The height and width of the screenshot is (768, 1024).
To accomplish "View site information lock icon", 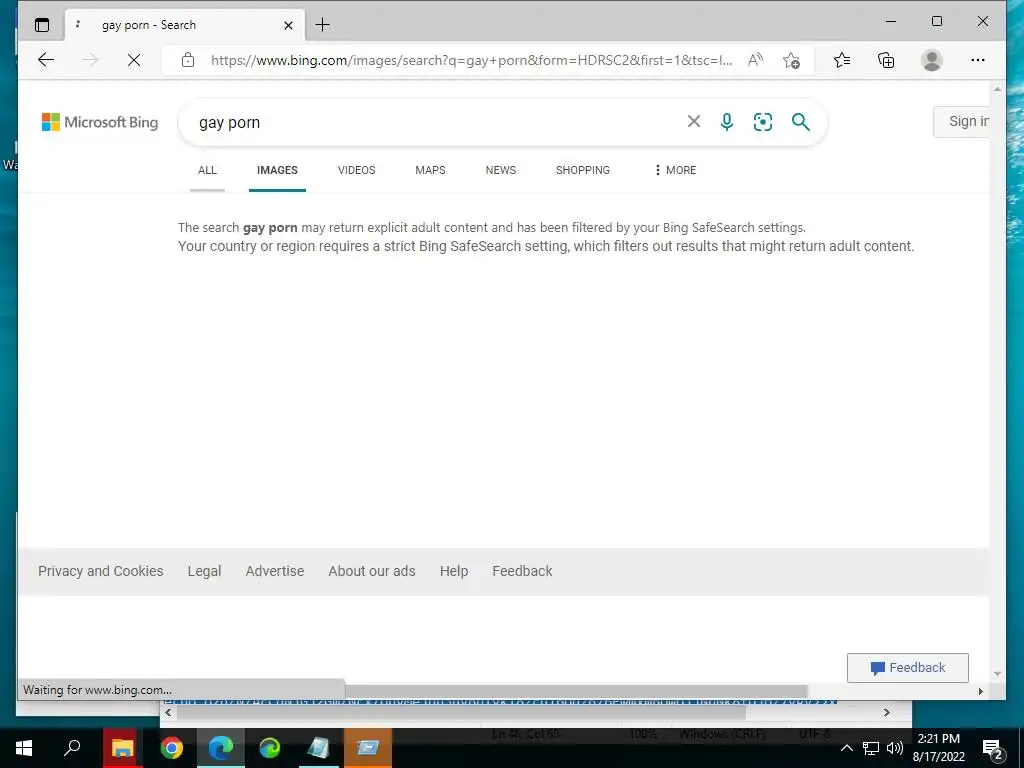I will point(188,60).
